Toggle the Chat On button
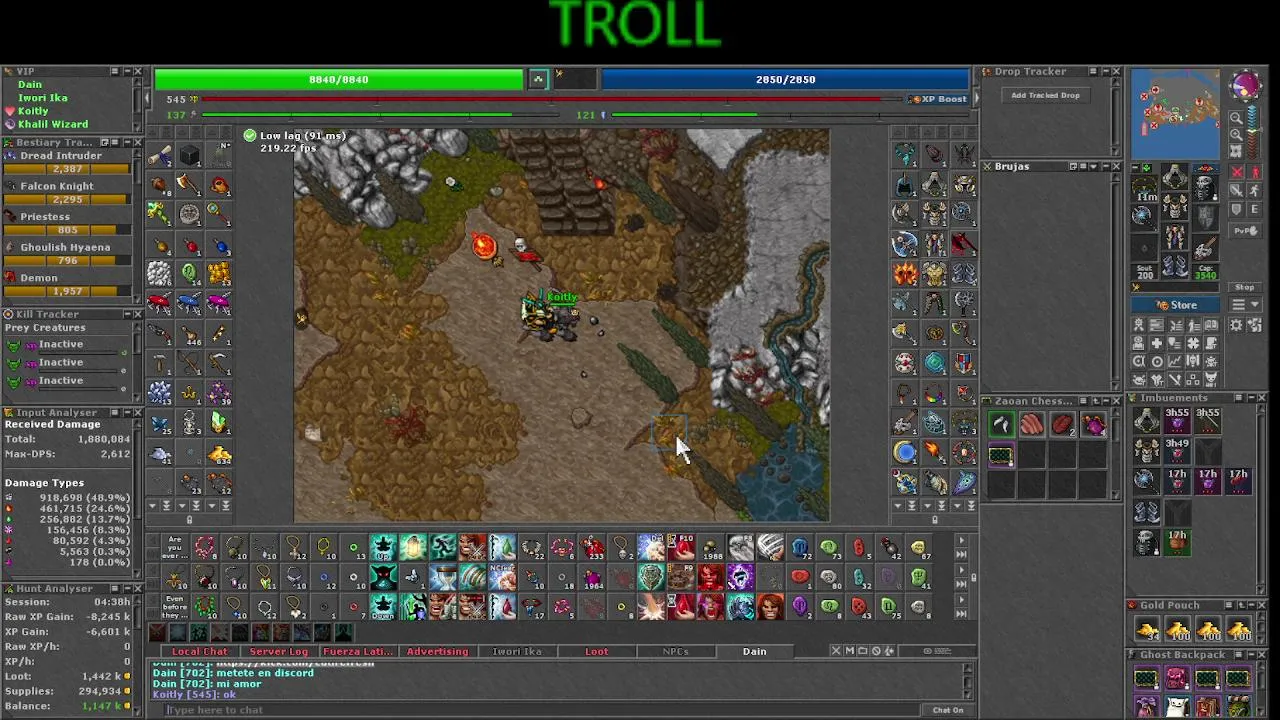The height and width of the screenshot is (720, 1280). coord(948,710)
